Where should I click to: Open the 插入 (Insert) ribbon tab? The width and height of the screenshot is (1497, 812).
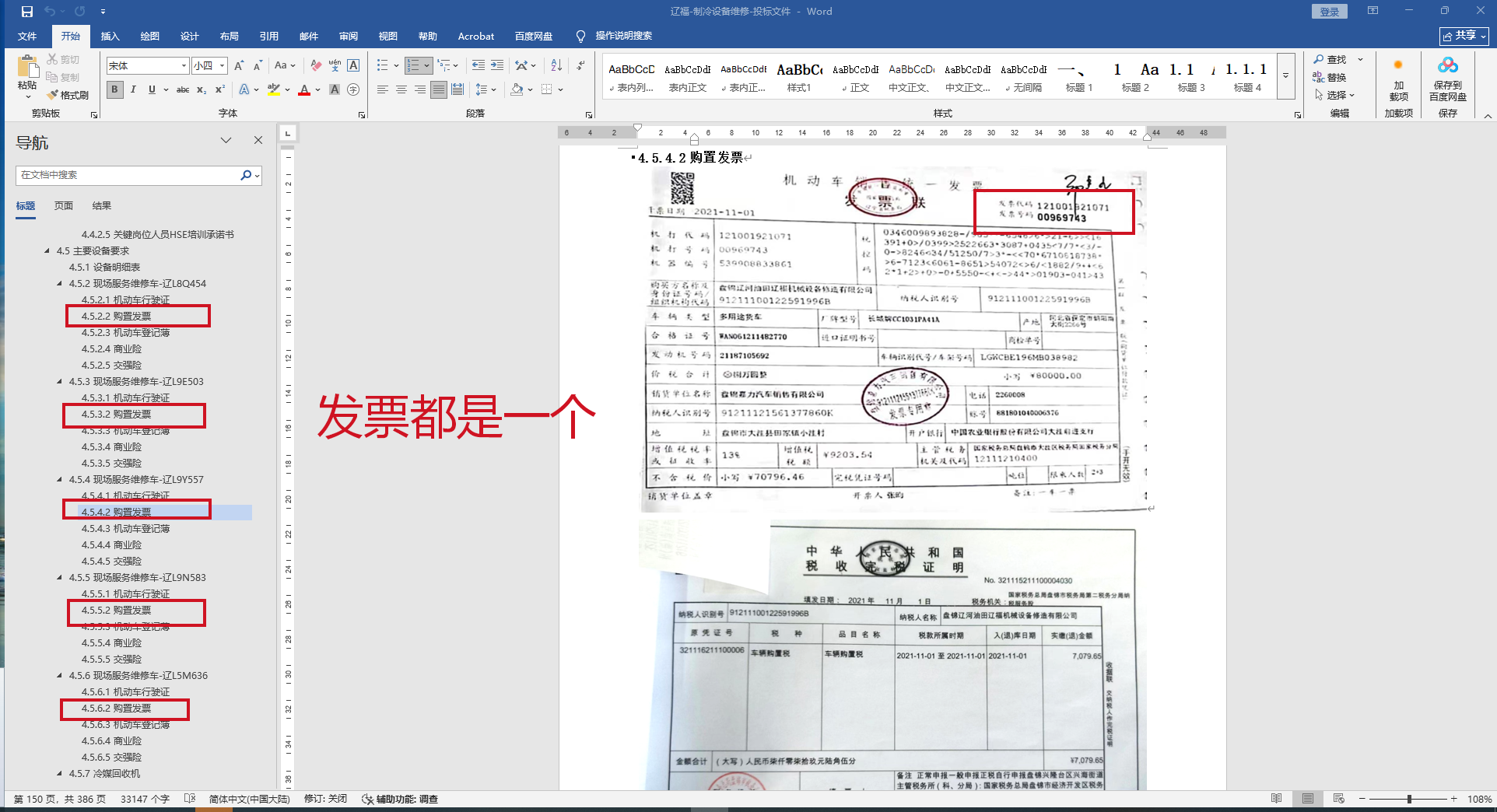click(x=110, y=36)
